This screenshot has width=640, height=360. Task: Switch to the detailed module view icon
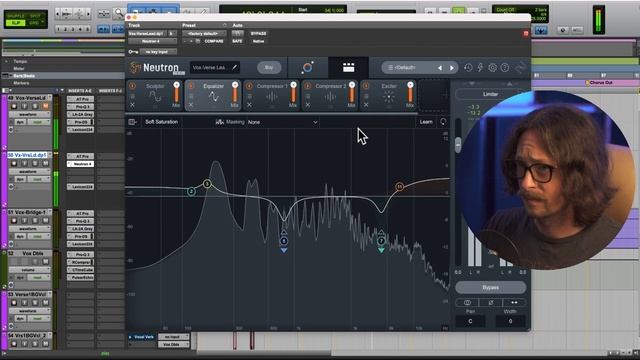pyautogui.click(x=349, y=67)
